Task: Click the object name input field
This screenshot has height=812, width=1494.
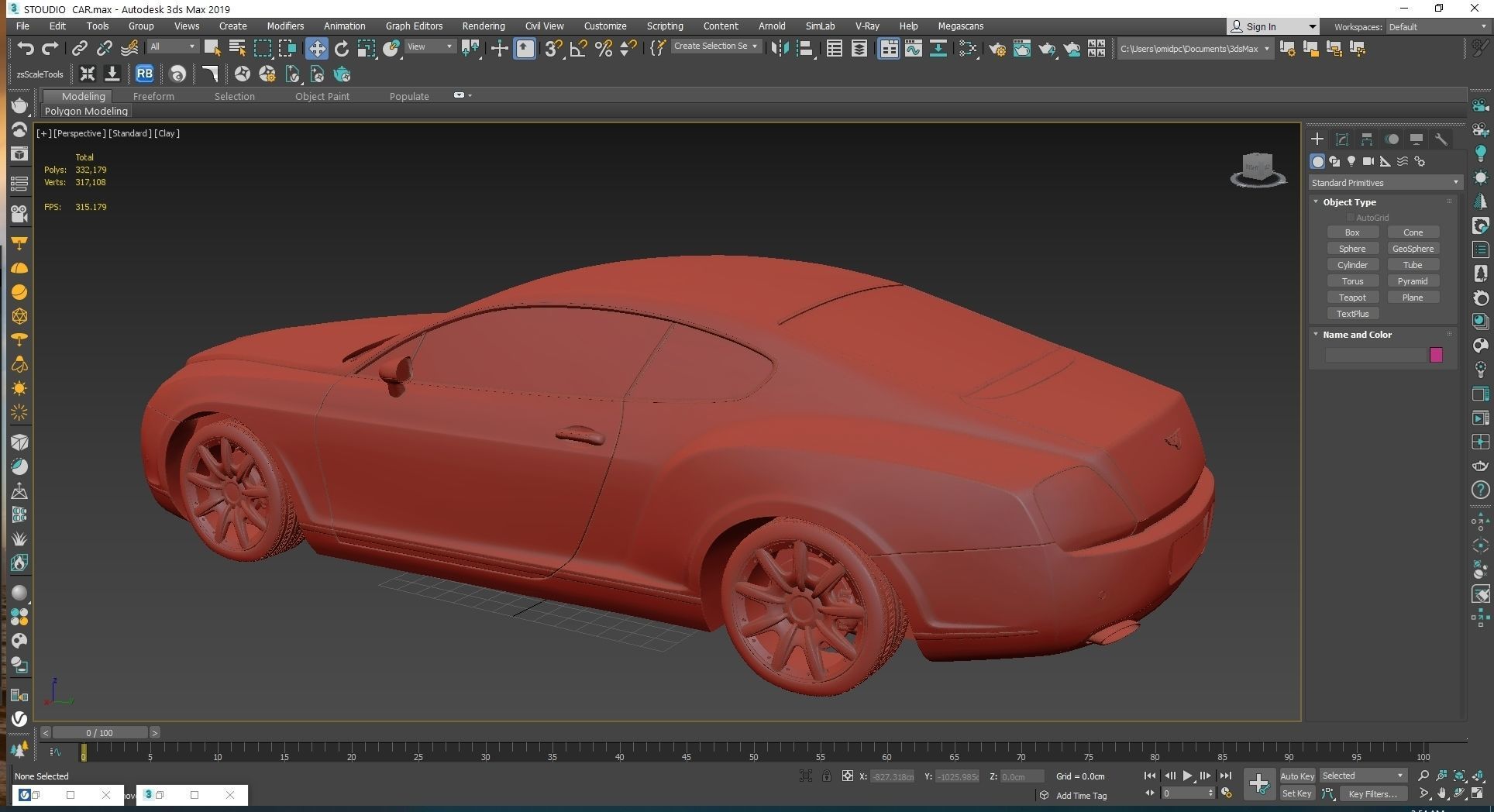Action: 1375,355
